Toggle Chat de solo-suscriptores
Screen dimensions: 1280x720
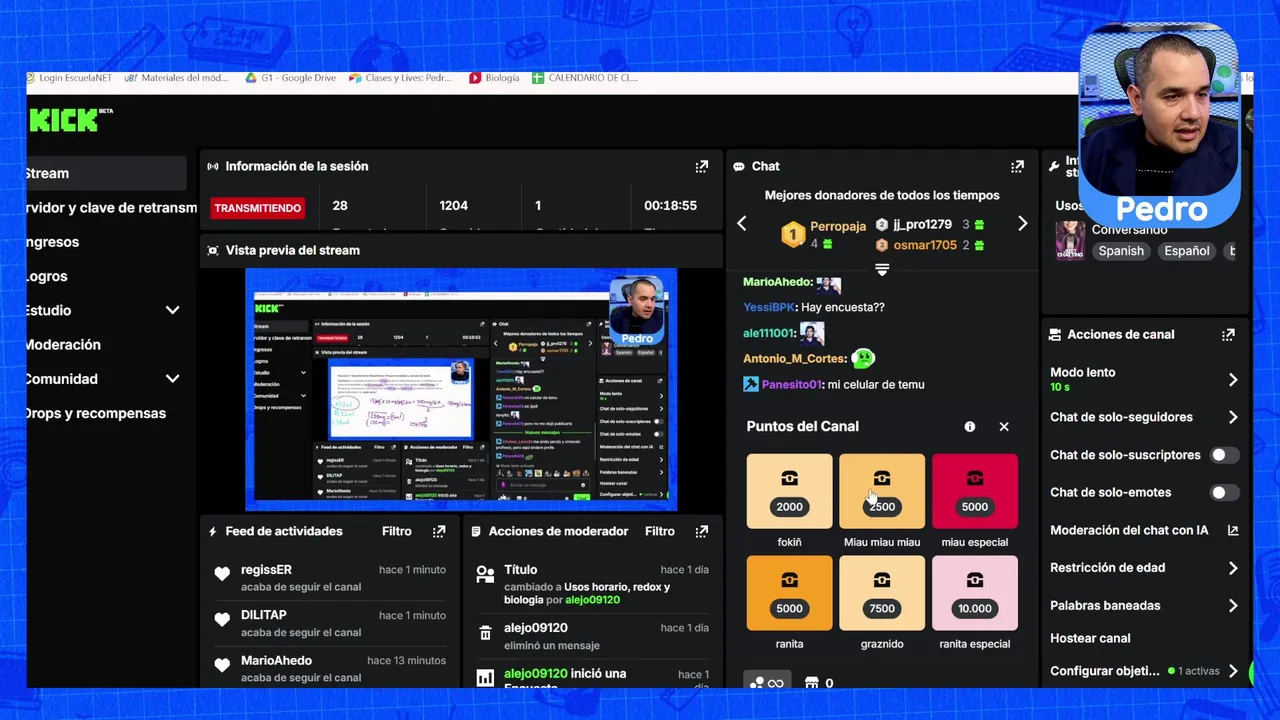(1225, 455)
